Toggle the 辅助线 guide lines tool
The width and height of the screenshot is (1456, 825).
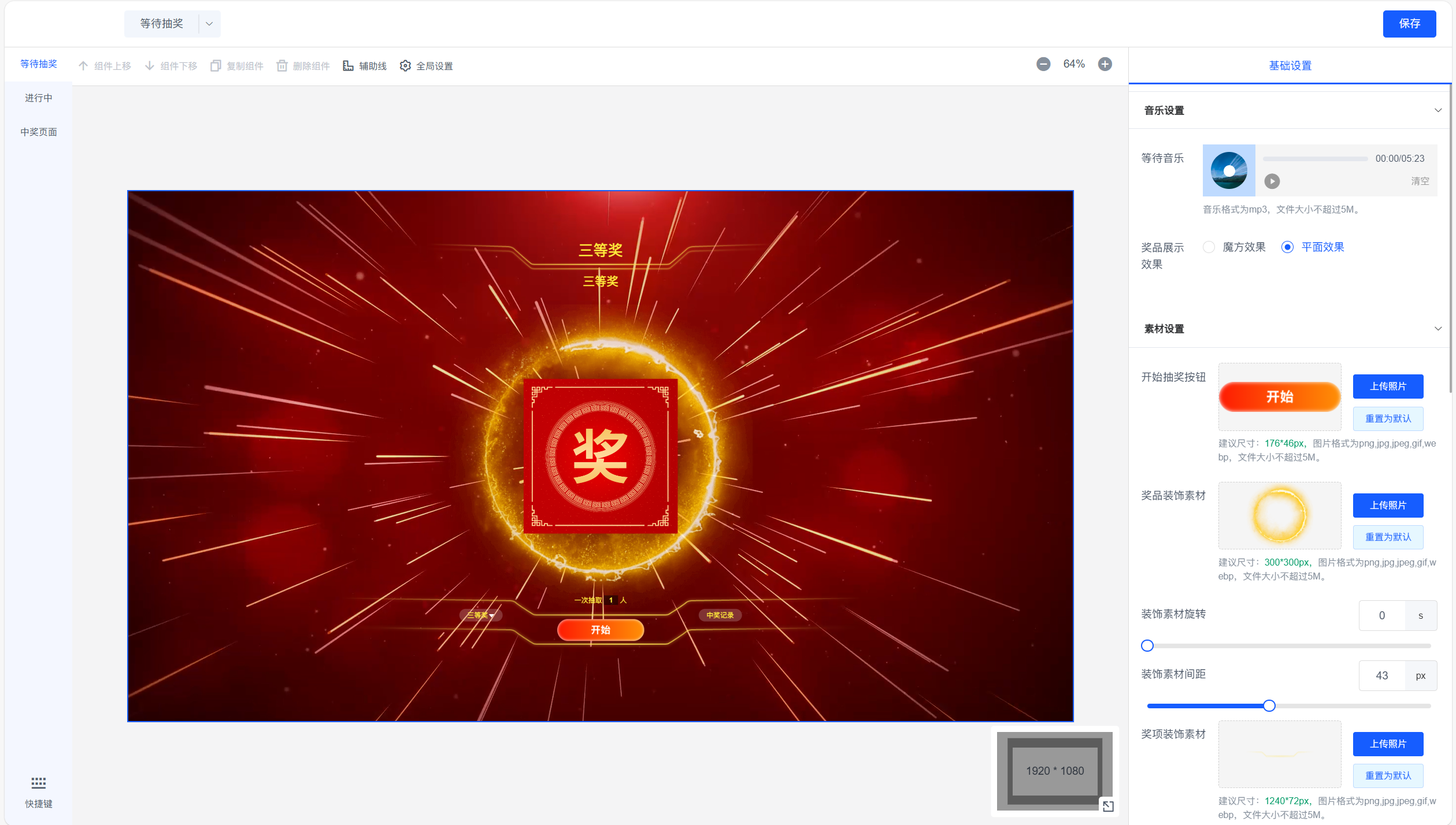click(348, 66)
